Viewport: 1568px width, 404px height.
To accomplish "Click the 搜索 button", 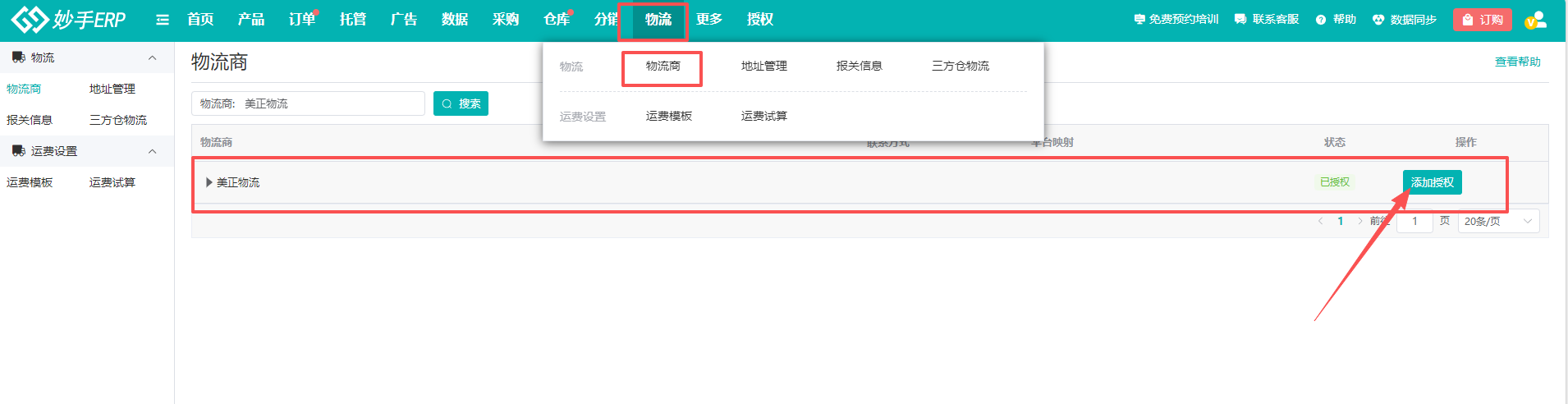I will 461,103.
